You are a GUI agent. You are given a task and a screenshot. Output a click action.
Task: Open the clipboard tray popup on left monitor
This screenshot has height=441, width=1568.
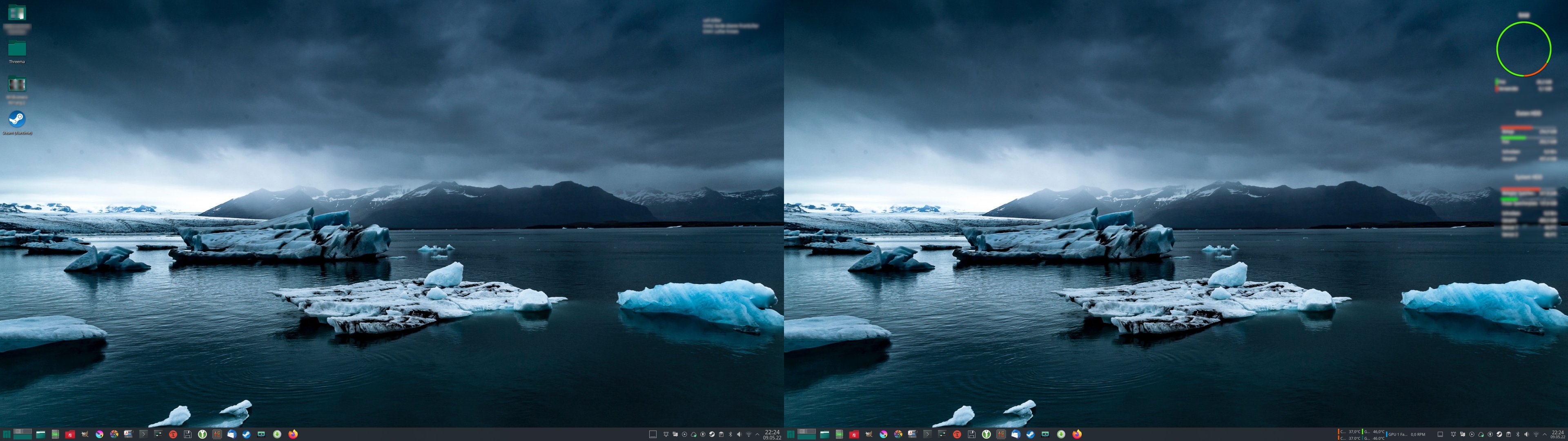coord(721,434)
